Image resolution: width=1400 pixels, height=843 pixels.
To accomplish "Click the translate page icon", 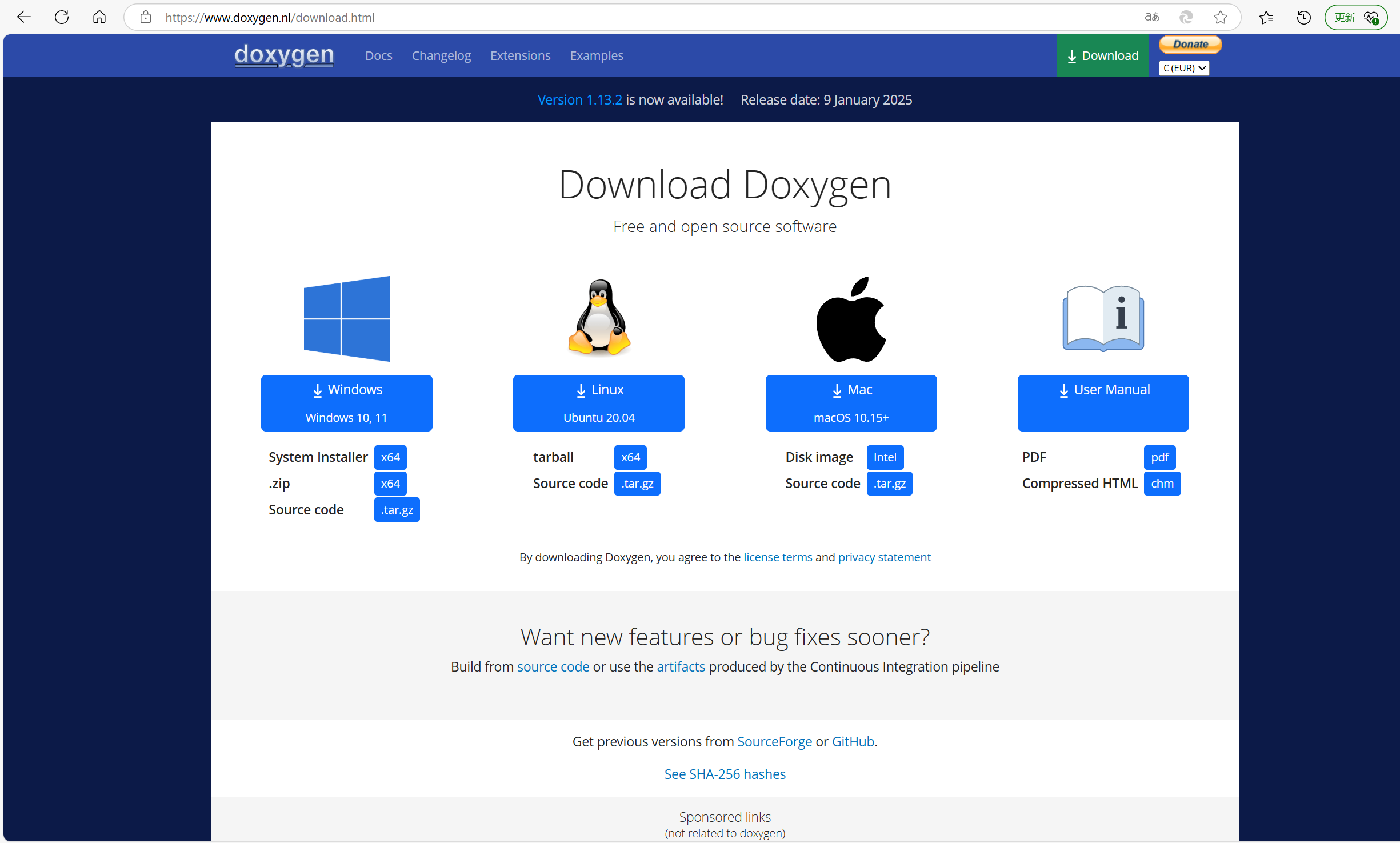I will [1151, 17].
